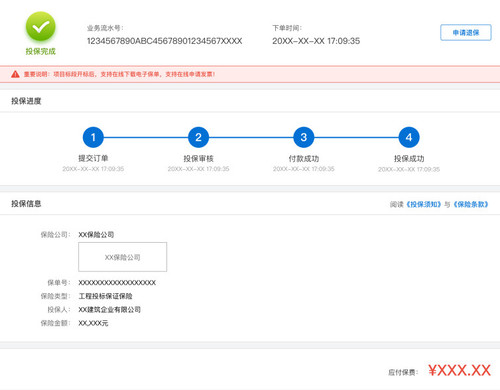Click the ¥XXX.XX premium amount
The width and height of the screenshot is (500, 390).
click(459, 370)
